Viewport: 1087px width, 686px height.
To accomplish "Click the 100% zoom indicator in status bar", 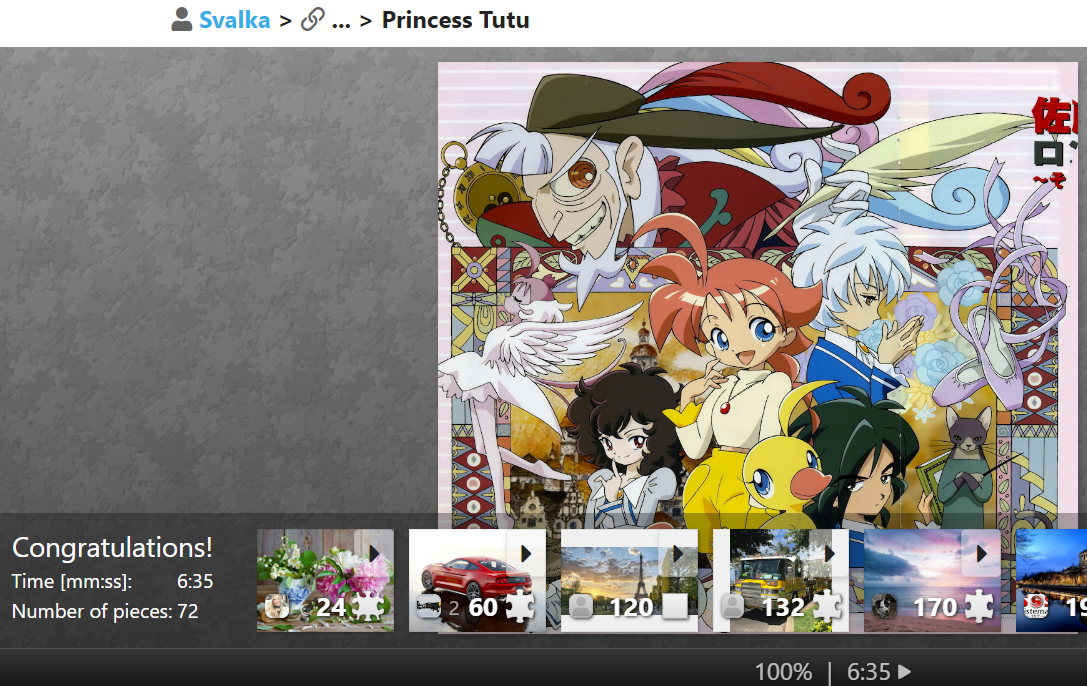I will (783, 671).
